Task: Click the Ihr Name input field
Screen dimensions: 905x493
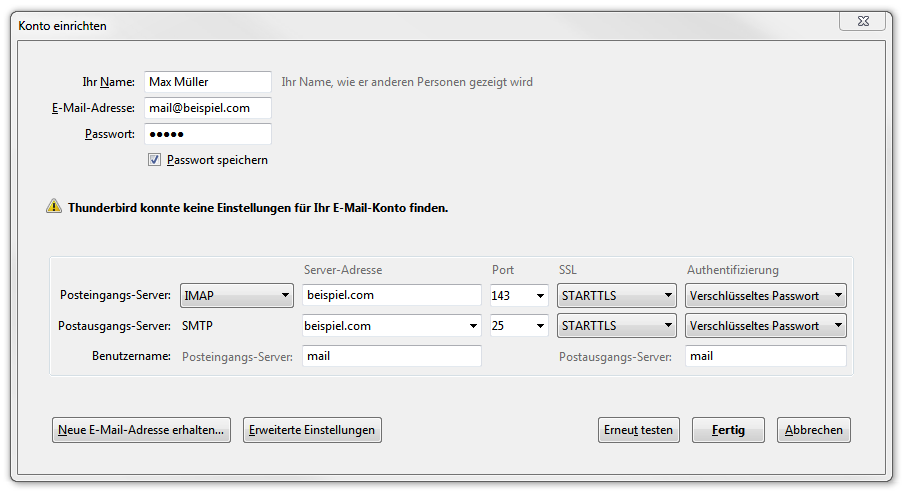Action: click(x=207, y=82)
